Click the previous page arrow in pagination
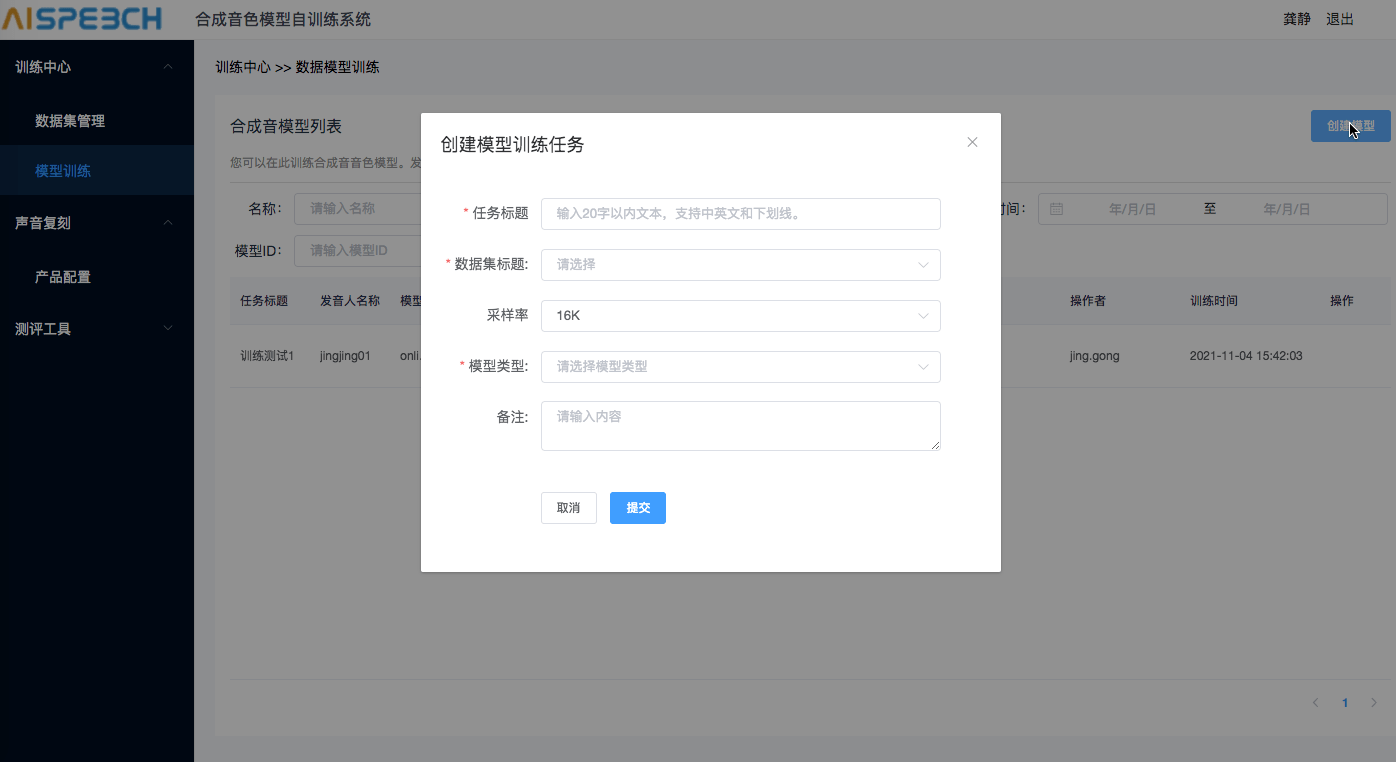The image size is (1396, 762). (1315, 702)
